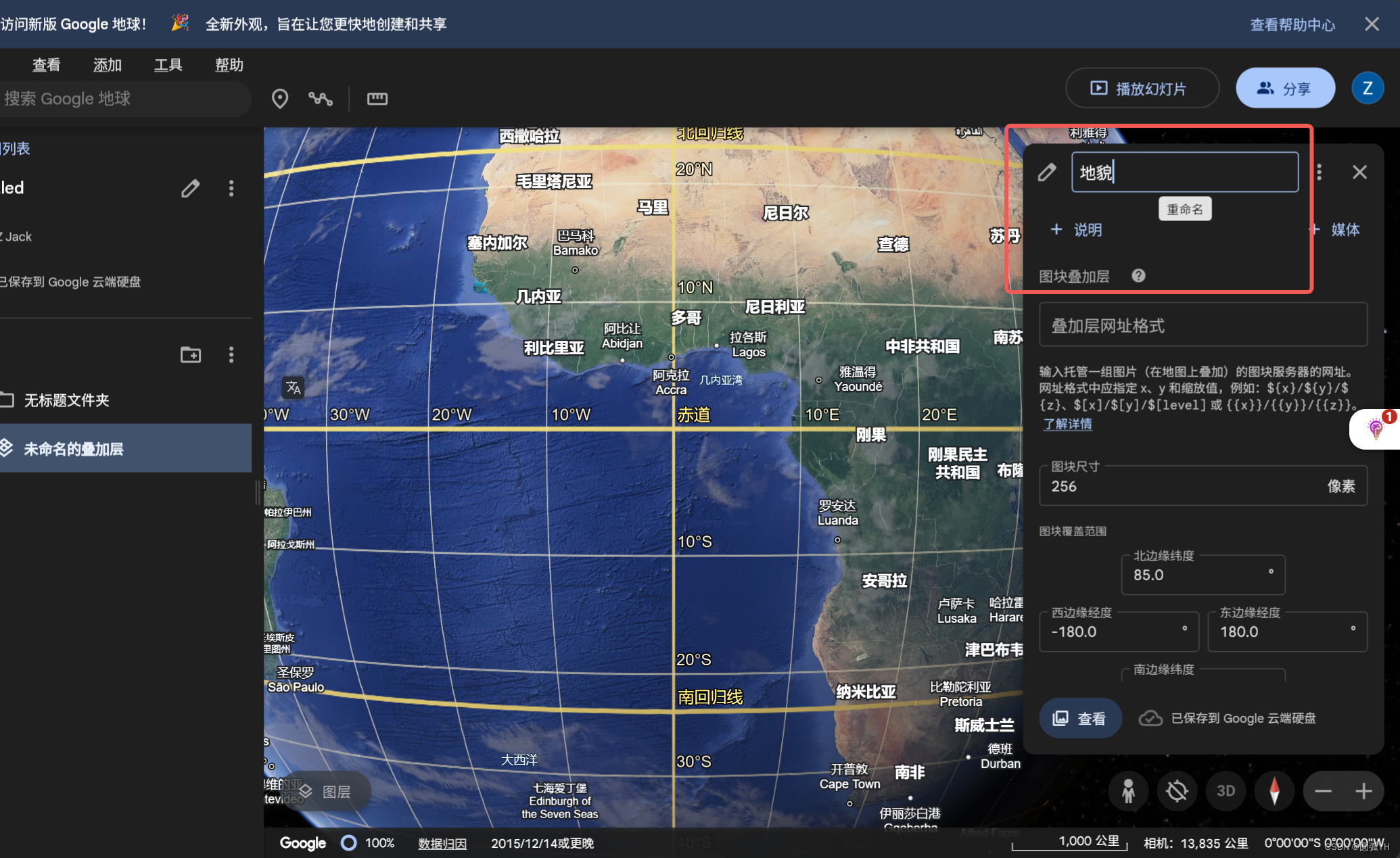Click the compass north icon
The height and width of the screenshot is (858, 1400).
(x=1274, y=790)
